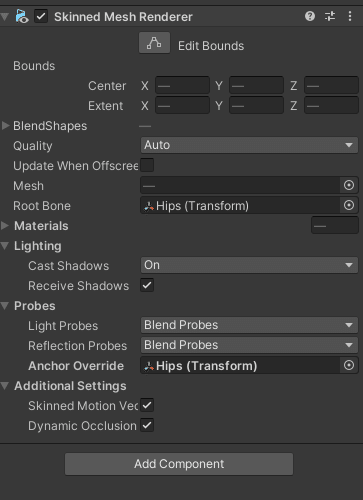Image resolution: width=363 pixels, height=500 pixels.
Task: Open the Root Bone object picker circle
Action: [349, 205]
